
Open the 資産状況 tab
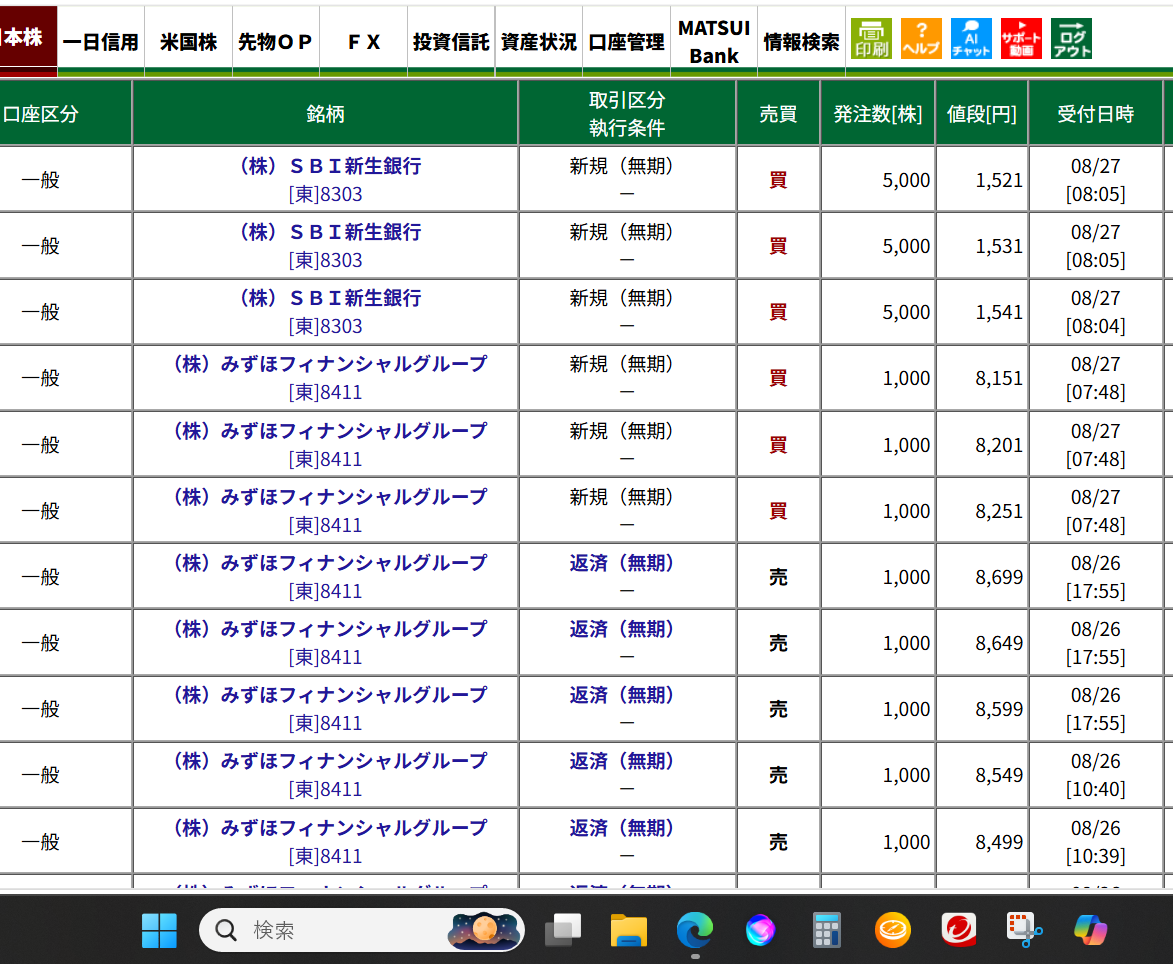click(x=539, y=42)
